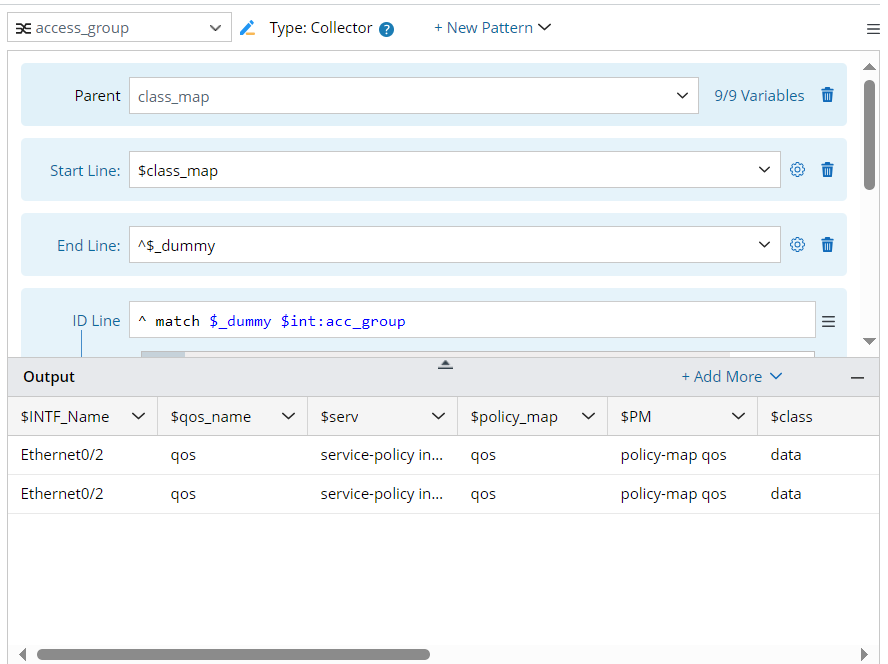This screenshot has height=664, width=888.
Task: Open the $INTF_Name column header dropdown
Action: tap(138, 416)
